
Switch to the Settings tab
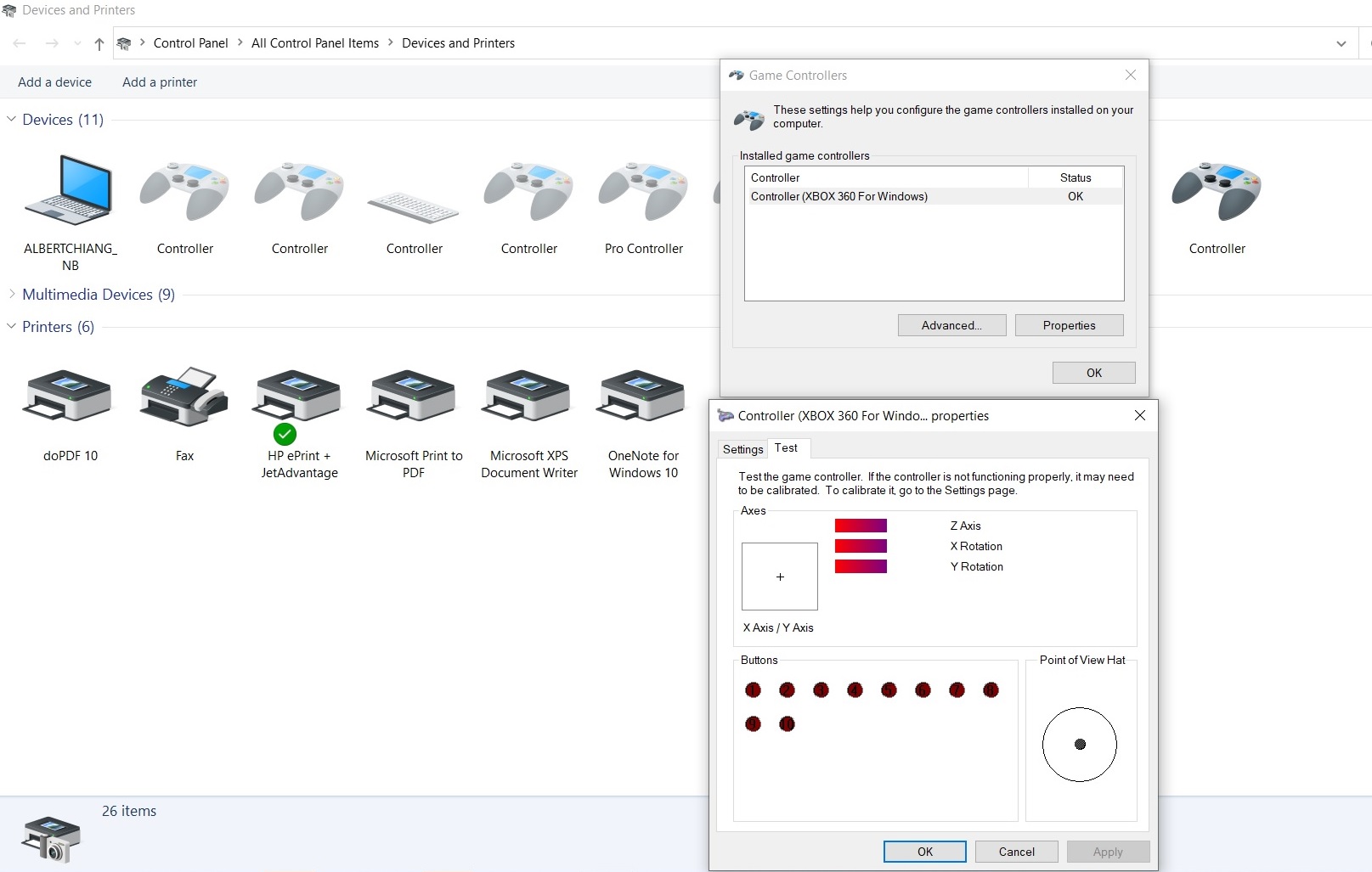tap(742, 449)
